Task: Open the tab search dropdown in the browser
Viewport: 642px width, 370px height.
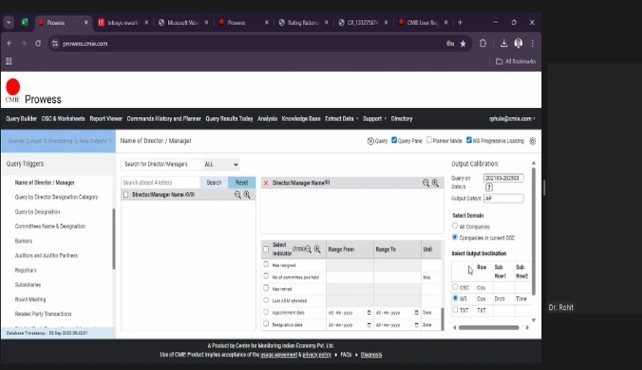Action: tap(9, 23)
